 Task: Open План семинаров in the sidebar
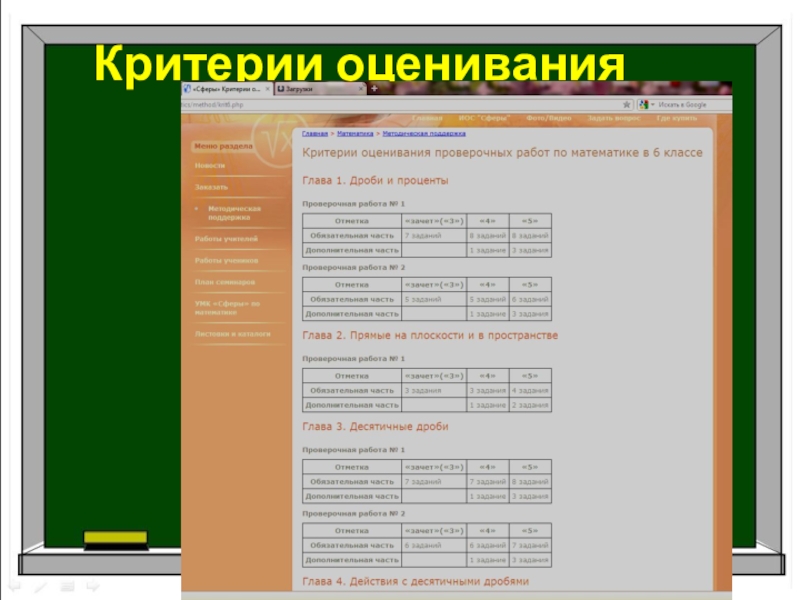(x=224, y=282)
